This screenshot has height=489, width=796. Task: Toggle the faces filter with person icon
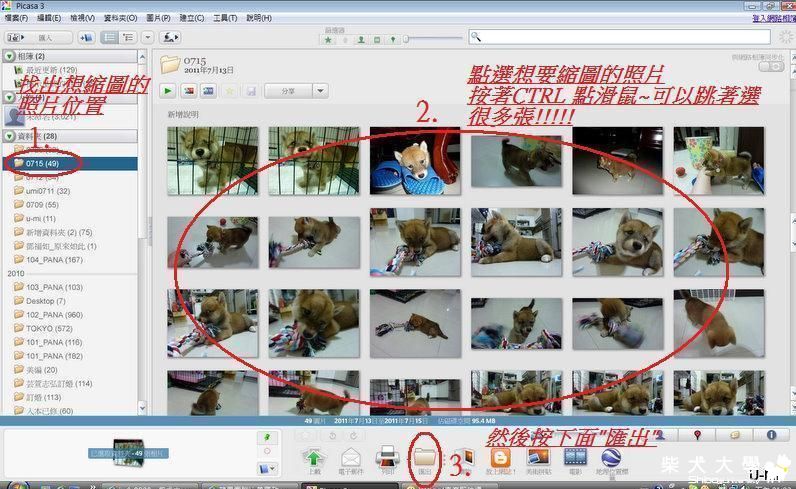pos(360,38)
